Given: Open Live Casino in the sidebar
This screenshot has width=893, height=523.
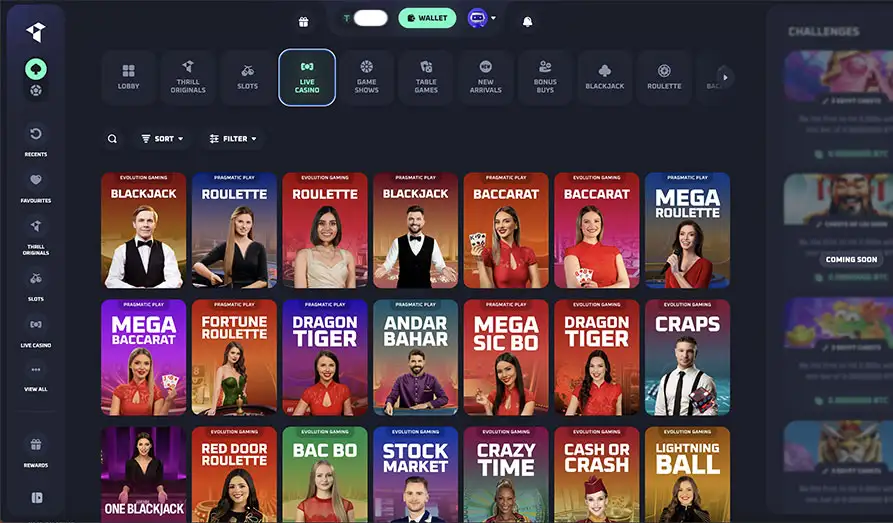Looking at the screenshot, I should coord(36,332).
